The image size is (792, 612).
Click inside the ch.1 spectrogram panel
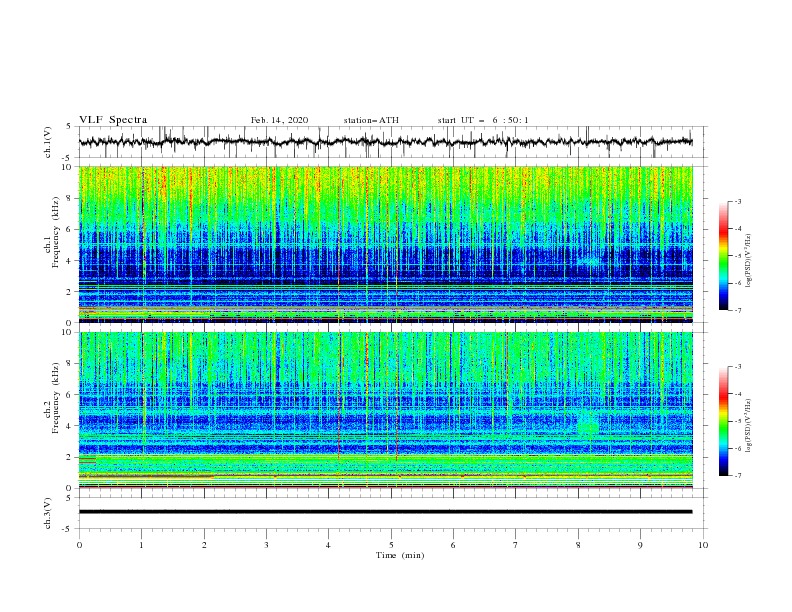(x=385, y=244)
